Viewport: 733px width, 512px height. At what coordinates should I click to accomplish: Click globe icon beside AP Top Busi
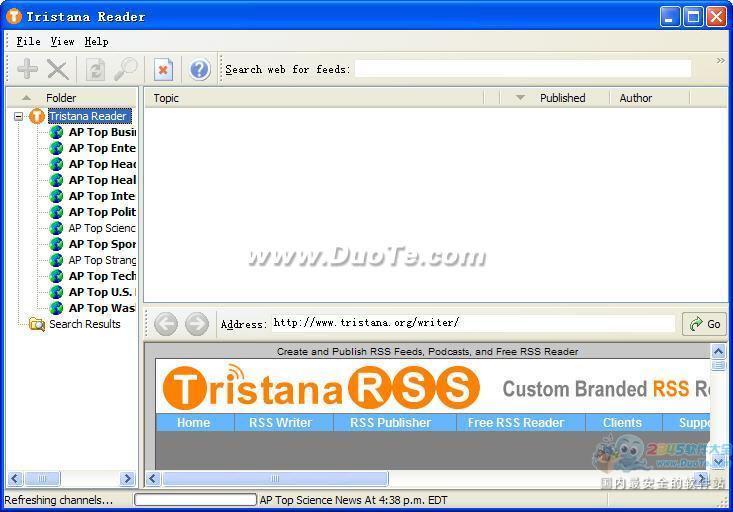56,132
